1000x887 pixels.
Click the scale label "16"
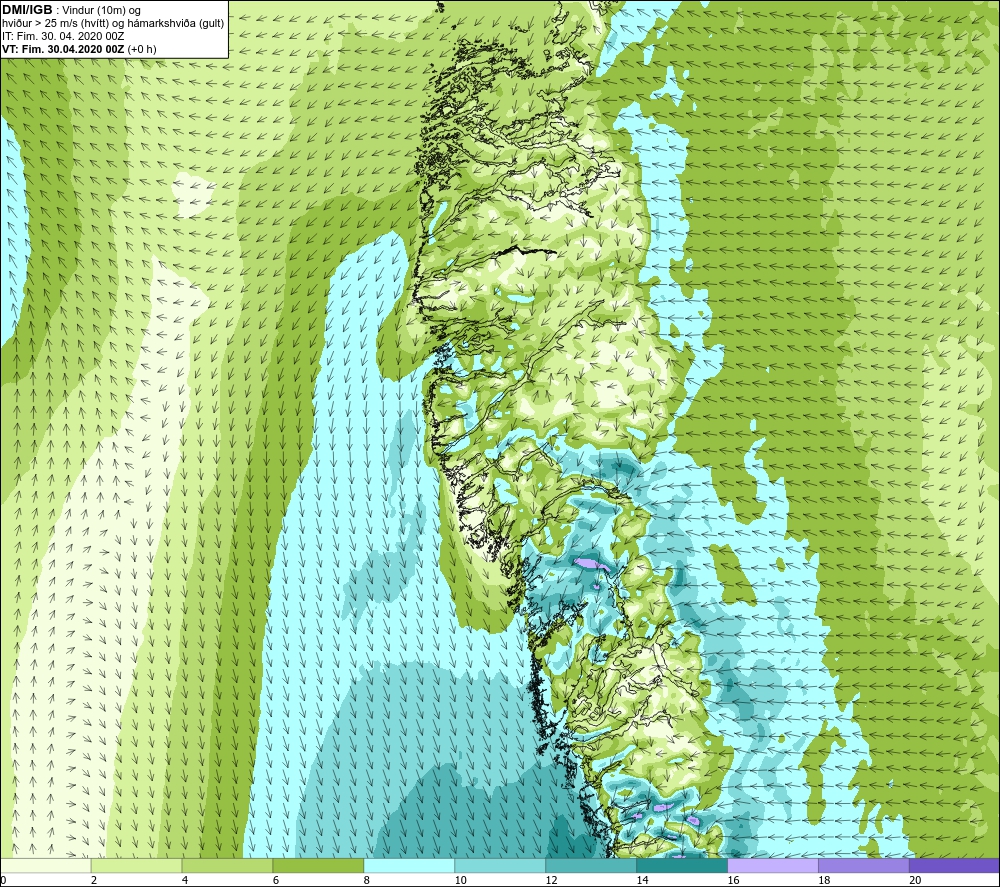click(x=733, y=880)
